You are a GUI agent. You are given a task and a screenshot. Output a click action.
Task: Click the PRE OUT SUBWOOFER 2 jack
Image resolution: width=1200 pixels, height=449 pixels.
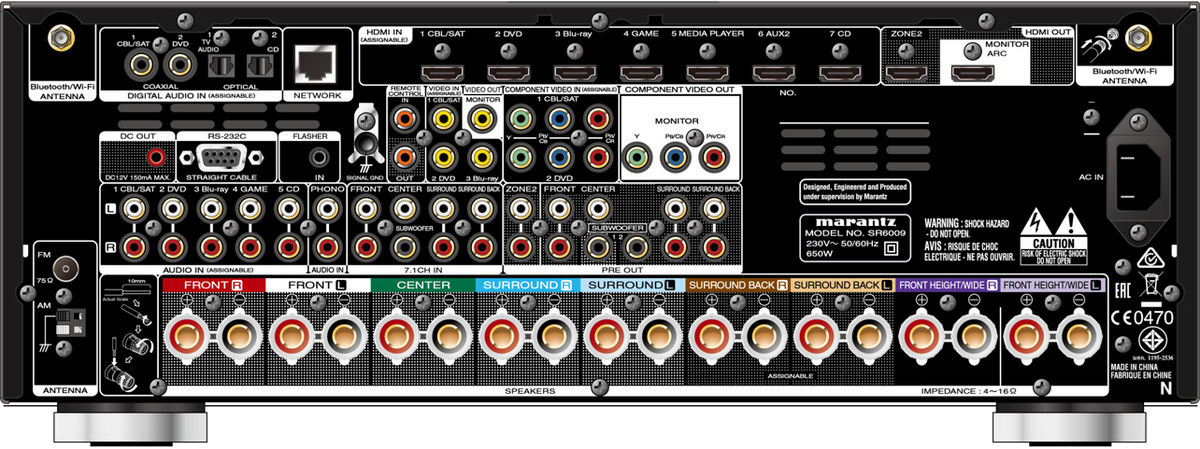(x=636, y=247)
